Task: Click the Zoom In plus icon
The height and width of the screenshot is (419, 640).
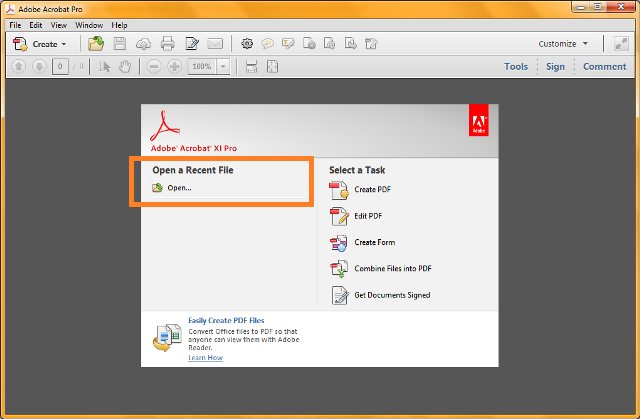Action: coord(174,67)
